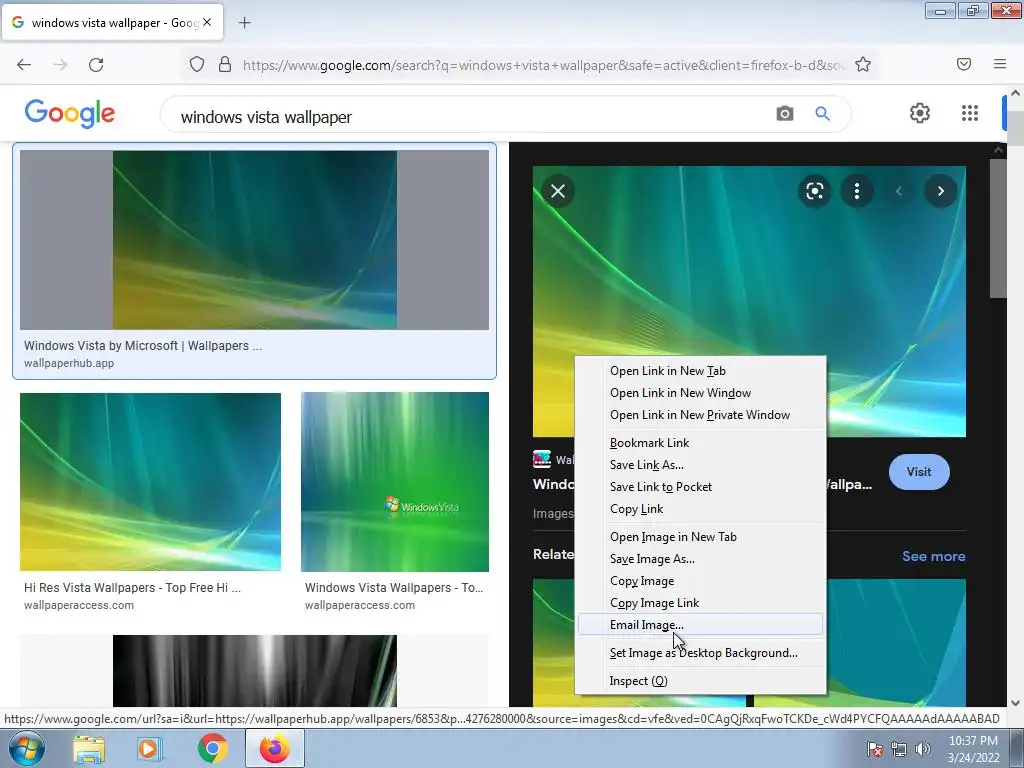Click the Action Center flag icon

(x=874, y=749)
